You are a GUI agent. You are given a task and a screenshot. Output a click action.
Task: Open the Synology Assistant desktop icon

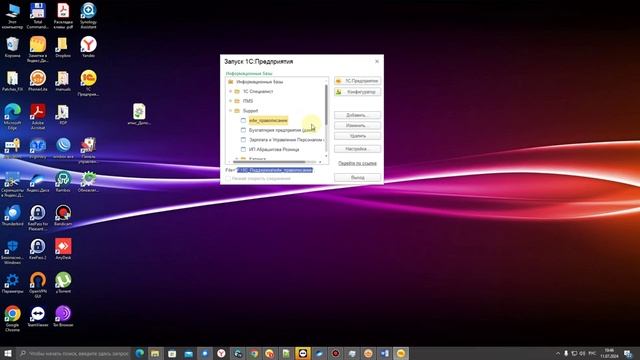[x=88, y=16]
